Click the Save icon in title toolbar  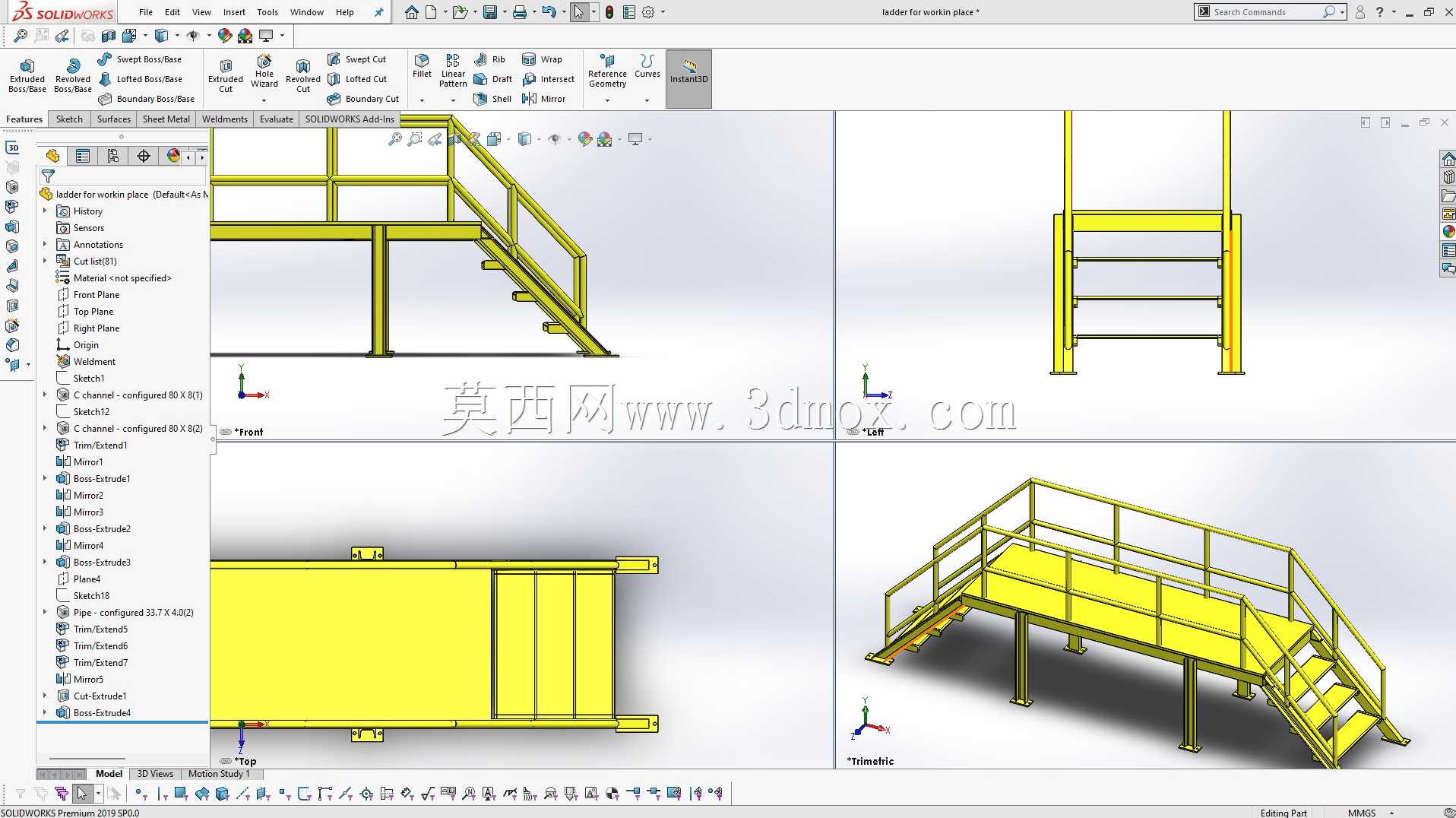[x=490, y=12]
